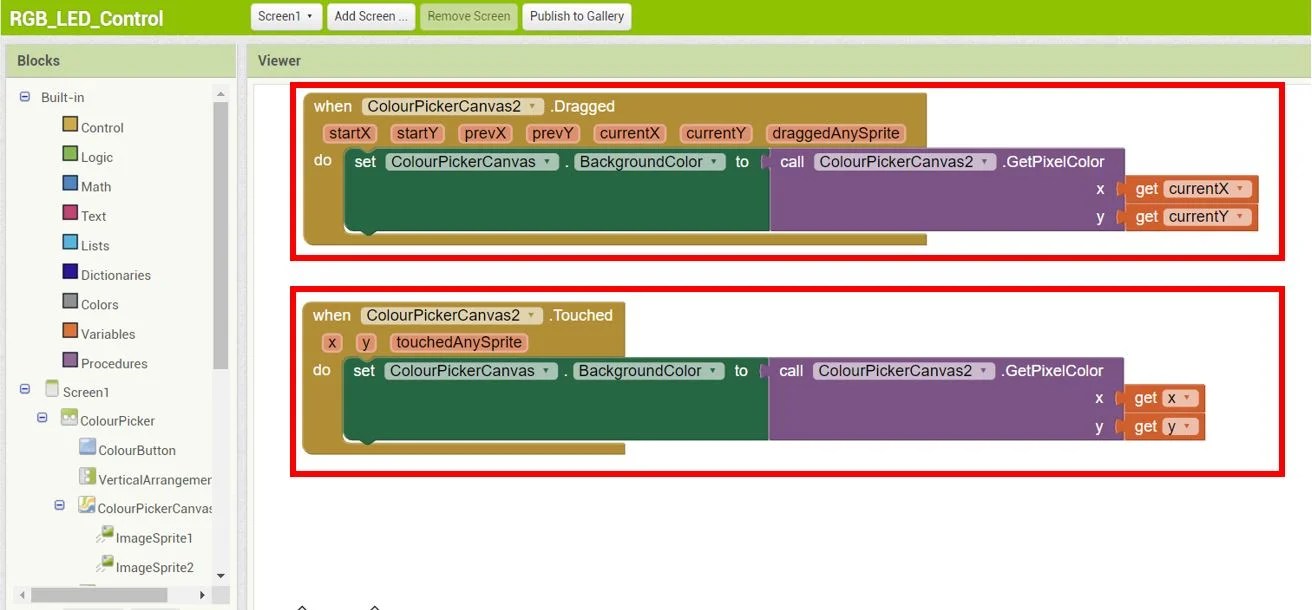Select the Lists blocks category
This screenshot has width=1312, height=610.
pyautogui.click(x=94, y=245)
